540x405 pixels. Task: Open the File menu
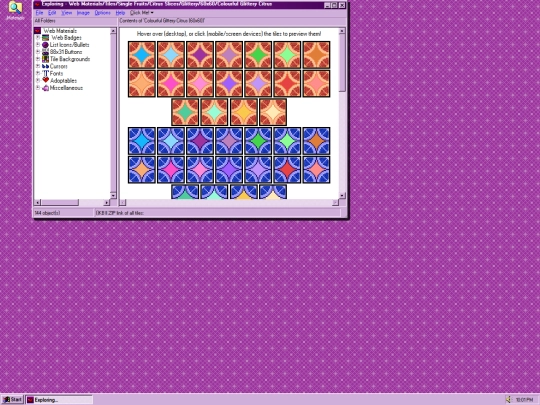pyautogui.click(x=39, y=13)
